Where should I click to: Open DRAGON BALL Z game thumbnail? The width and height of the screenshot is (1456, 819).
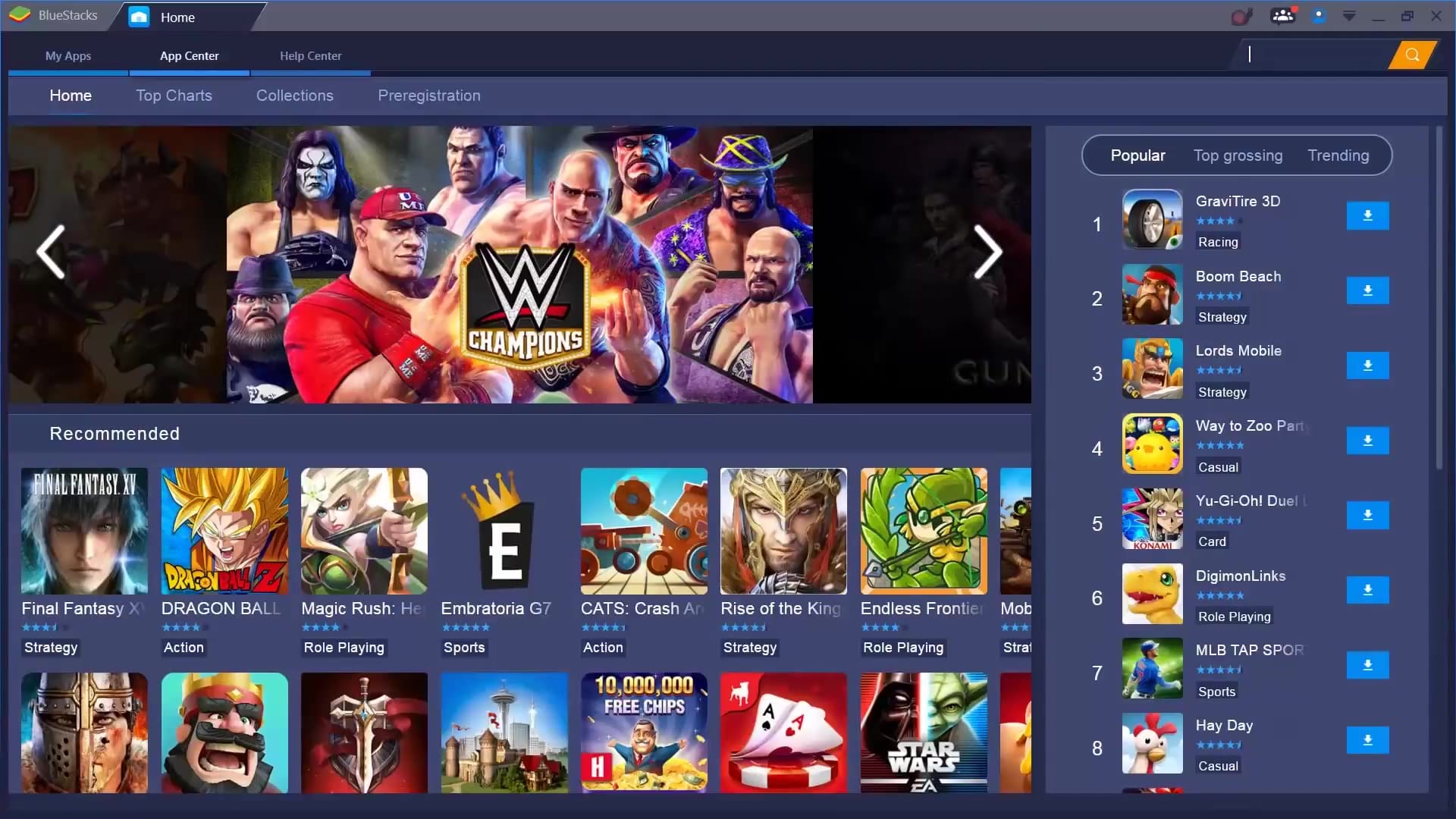(x=224, y=531)
